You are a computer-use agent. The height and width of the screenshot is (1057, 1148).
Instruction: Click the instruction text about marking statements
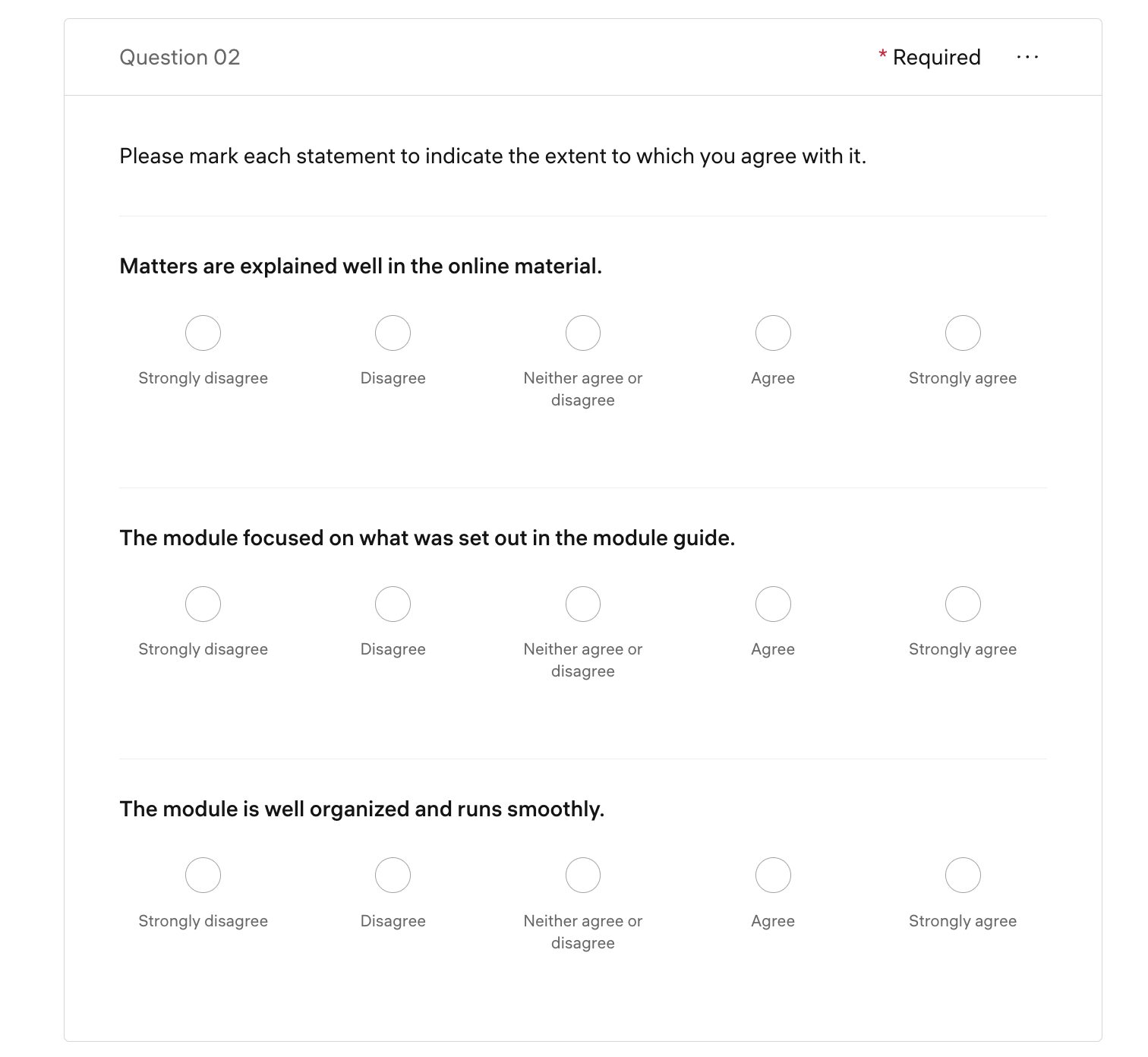493,156
